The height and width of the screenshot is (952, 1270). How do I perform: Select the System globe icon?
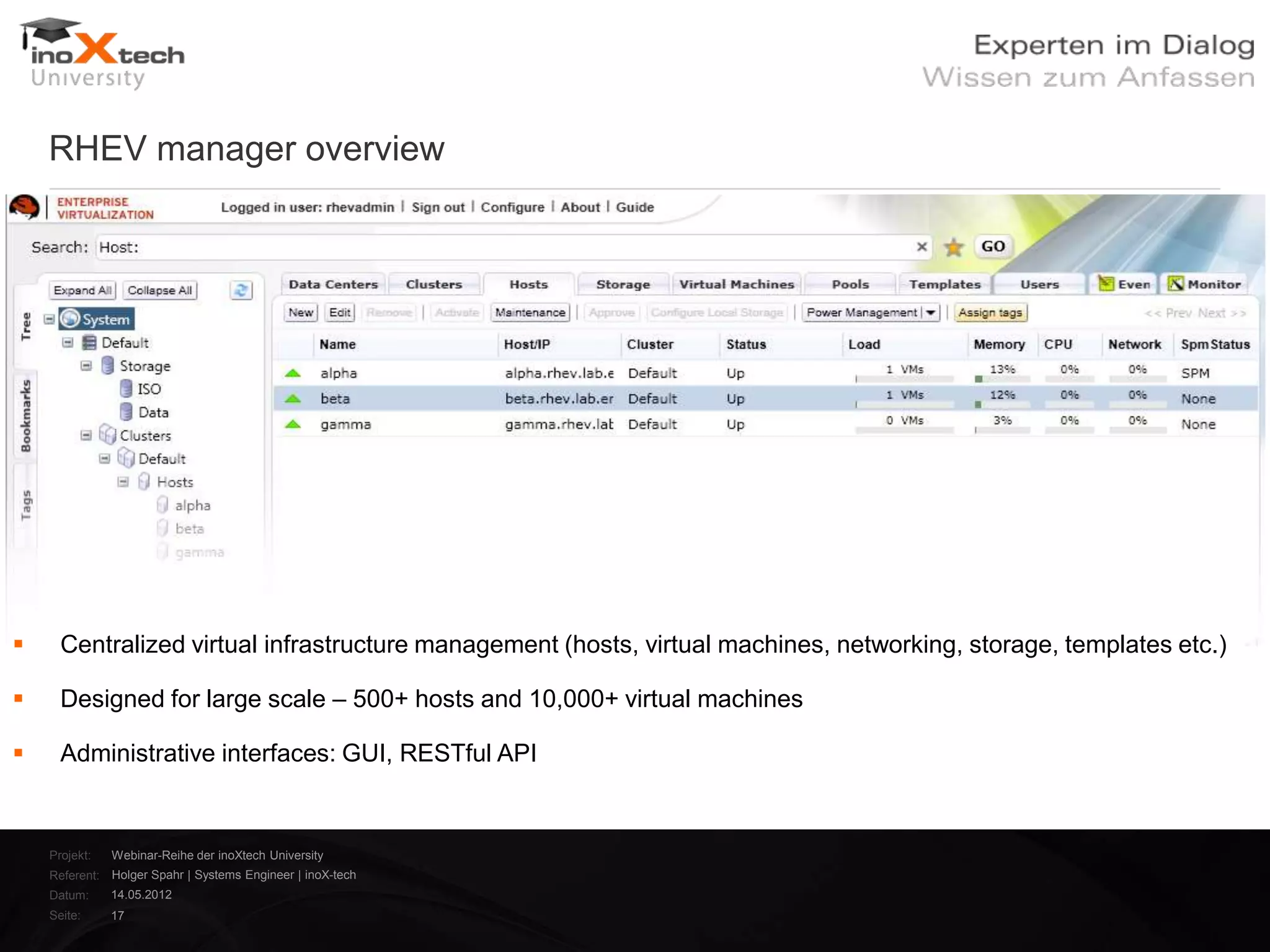click(x=70, y=319)
